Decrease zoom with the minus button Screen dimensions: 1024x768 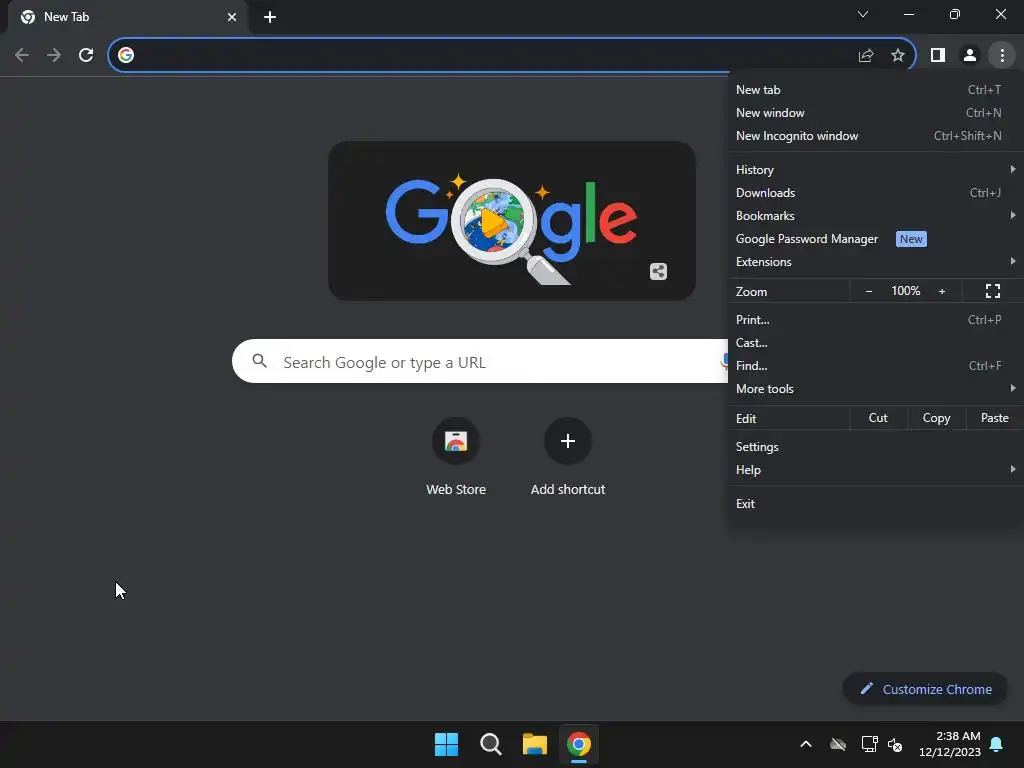click(x=869, y=291)
